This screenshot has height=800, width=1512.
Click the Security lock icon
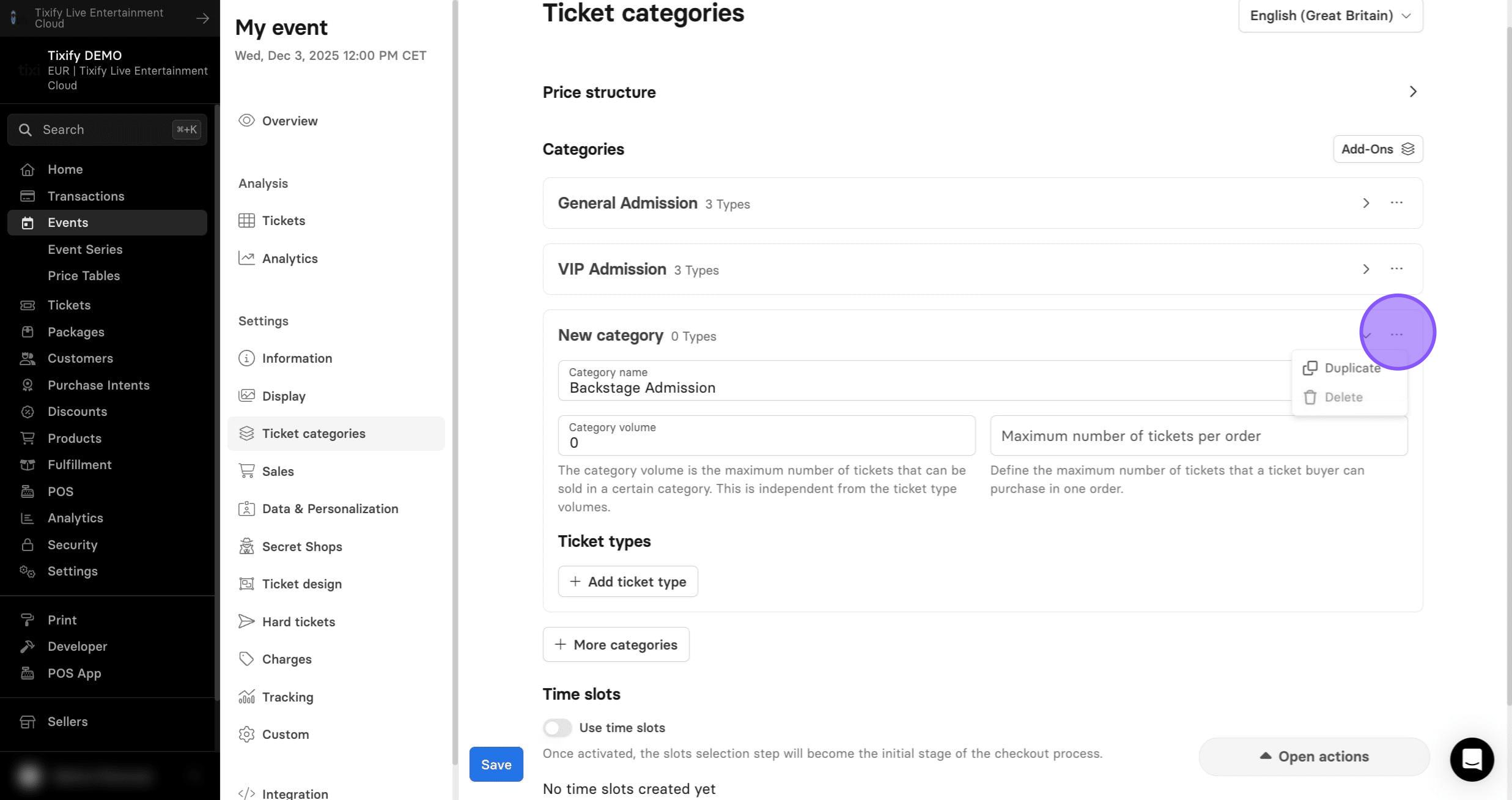tap(28, 545)
